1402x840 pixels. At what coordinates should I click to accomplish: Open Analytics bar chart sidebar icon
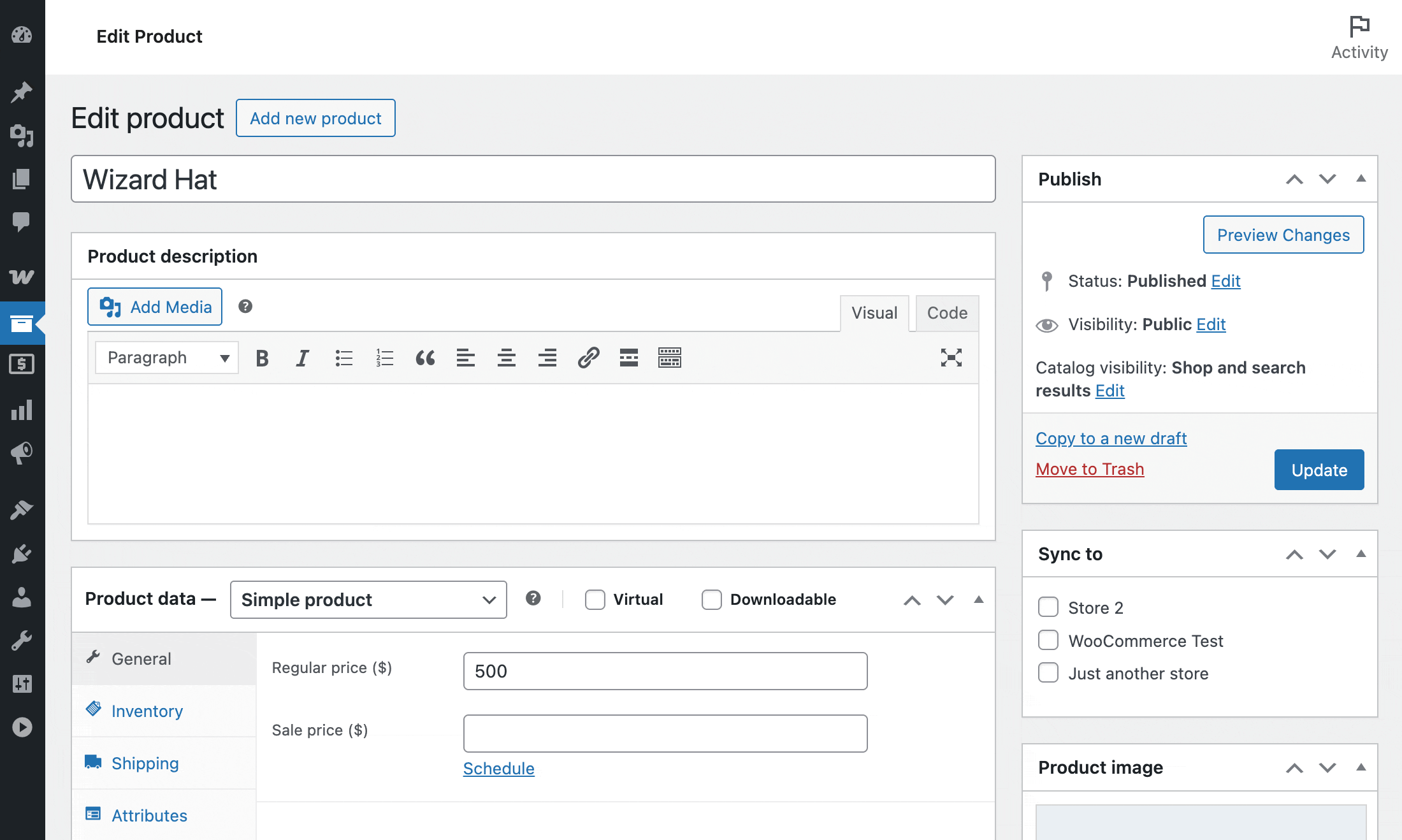[x=22, y=410]
